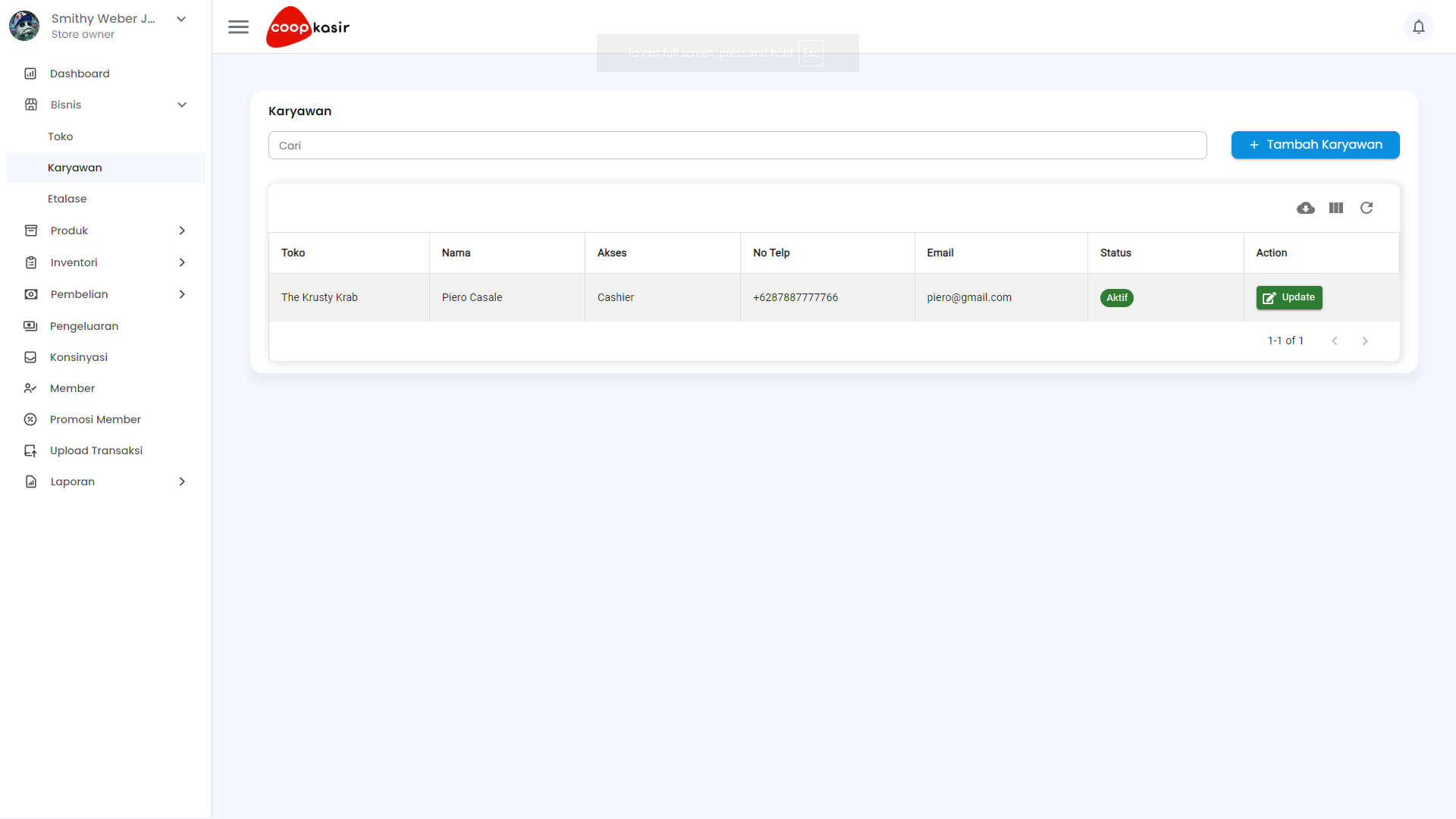
Task: Click the Inventori clipboard icon
Action: click(x=31, y=262)
